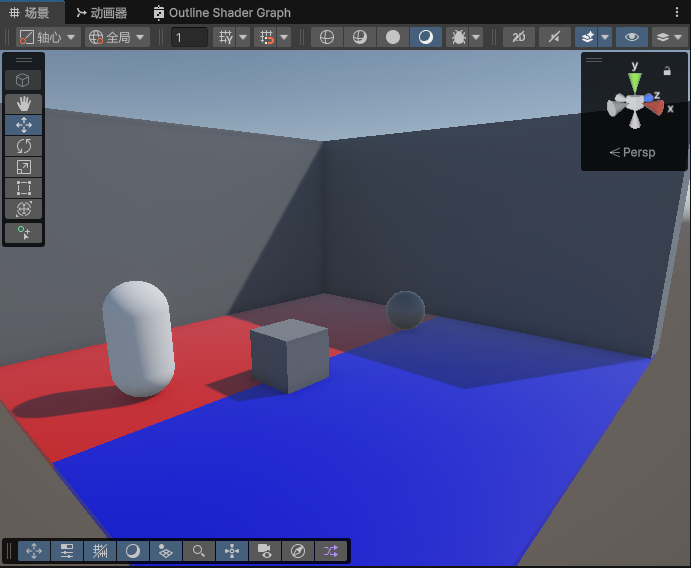Viewport: 691px width, 568px height.
Task: Switch draw mode to Shaded Wireframe
Action: [x=360, y=37]
